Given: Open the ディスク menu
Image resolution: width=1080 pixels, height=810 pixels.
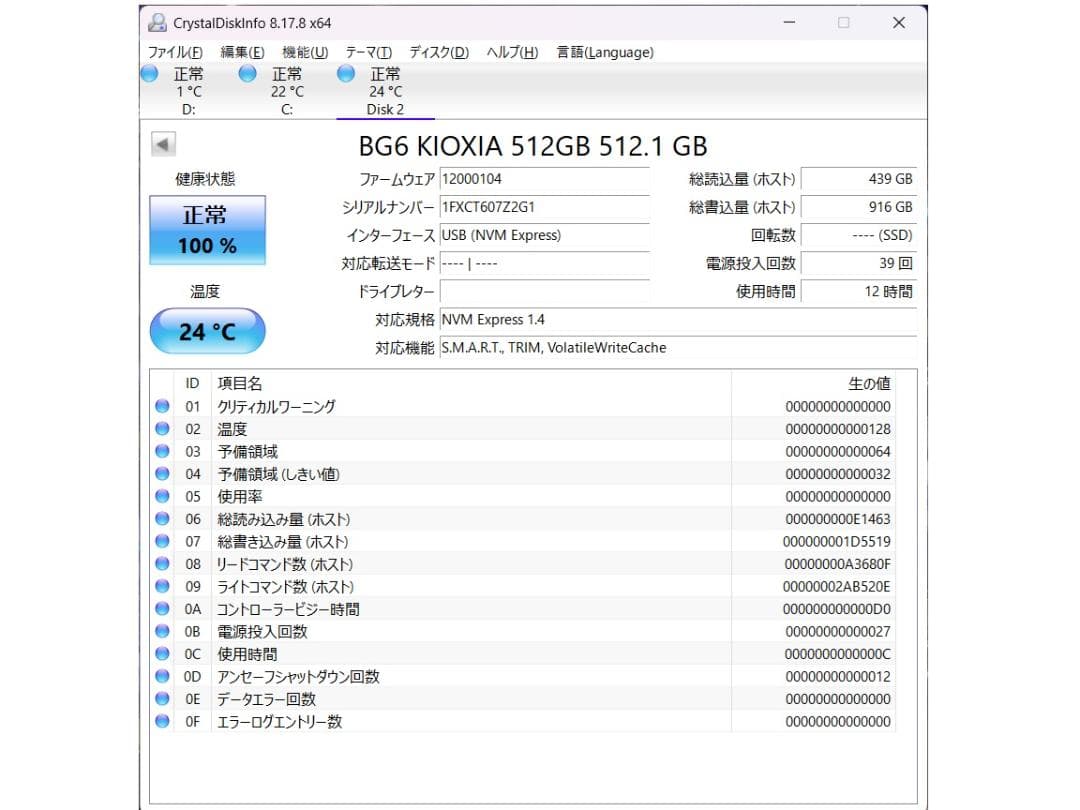Looking at the screenshot, I should (x=437, y=52).
